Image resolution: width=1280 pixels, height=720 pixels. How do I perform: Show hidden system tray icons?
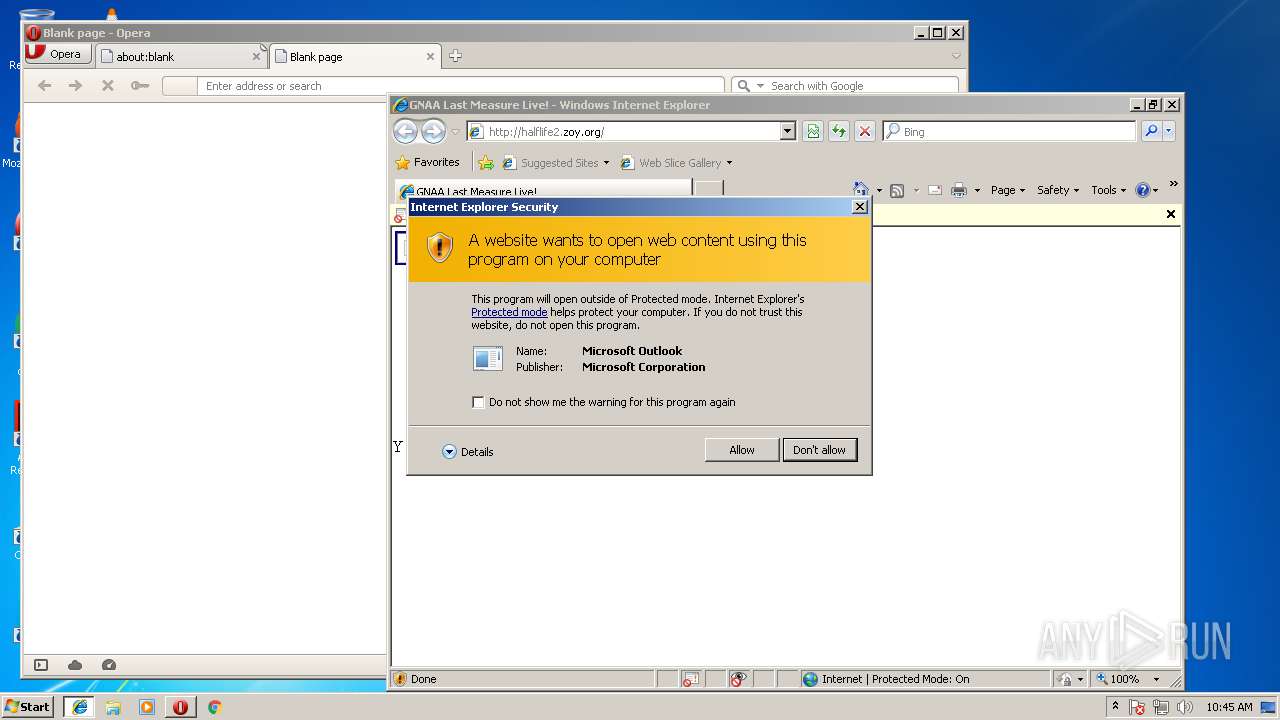coord(1115,707)
